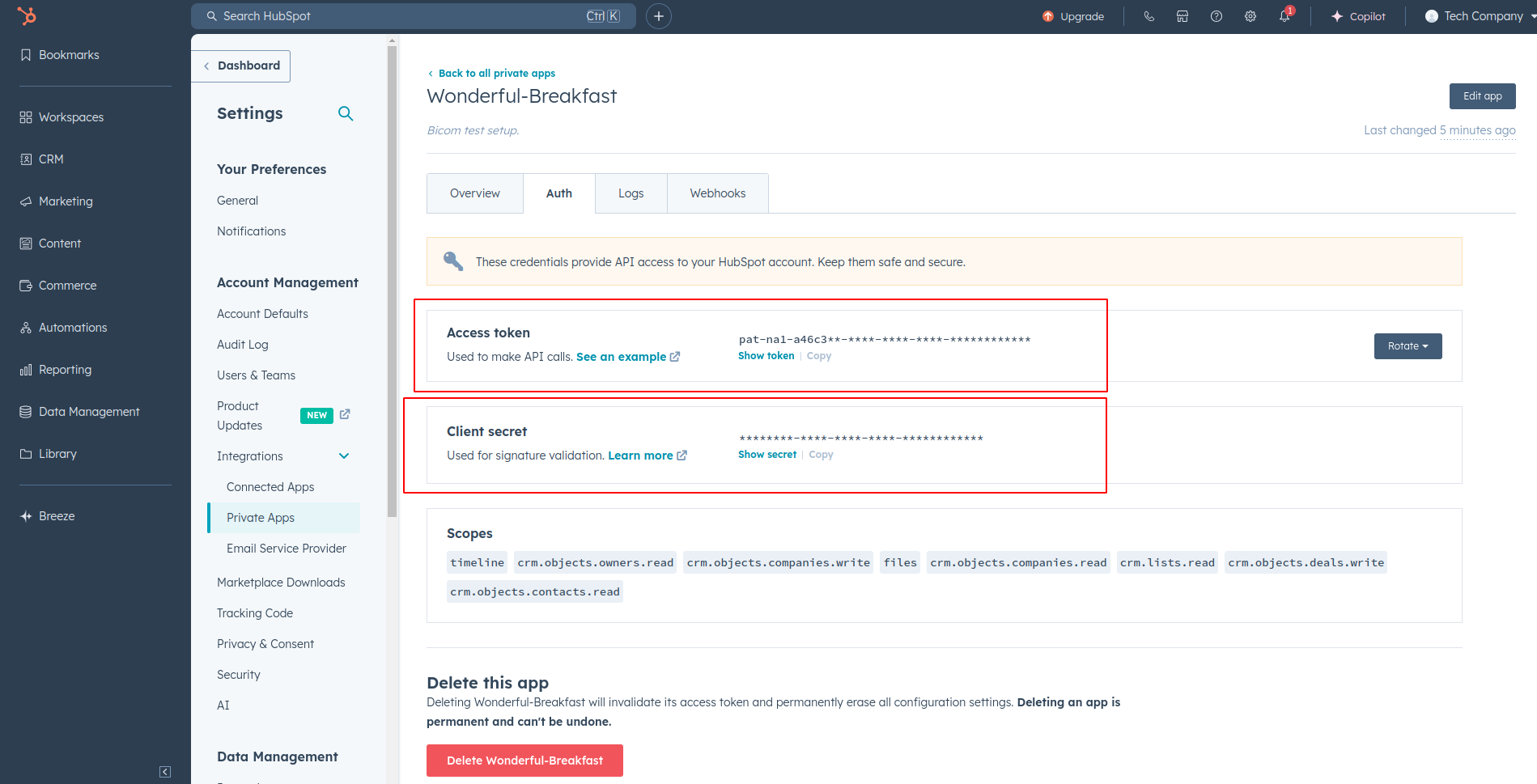1537x784 pixels.
Task: Go back to Dashboard
Action: coord(241,66)
